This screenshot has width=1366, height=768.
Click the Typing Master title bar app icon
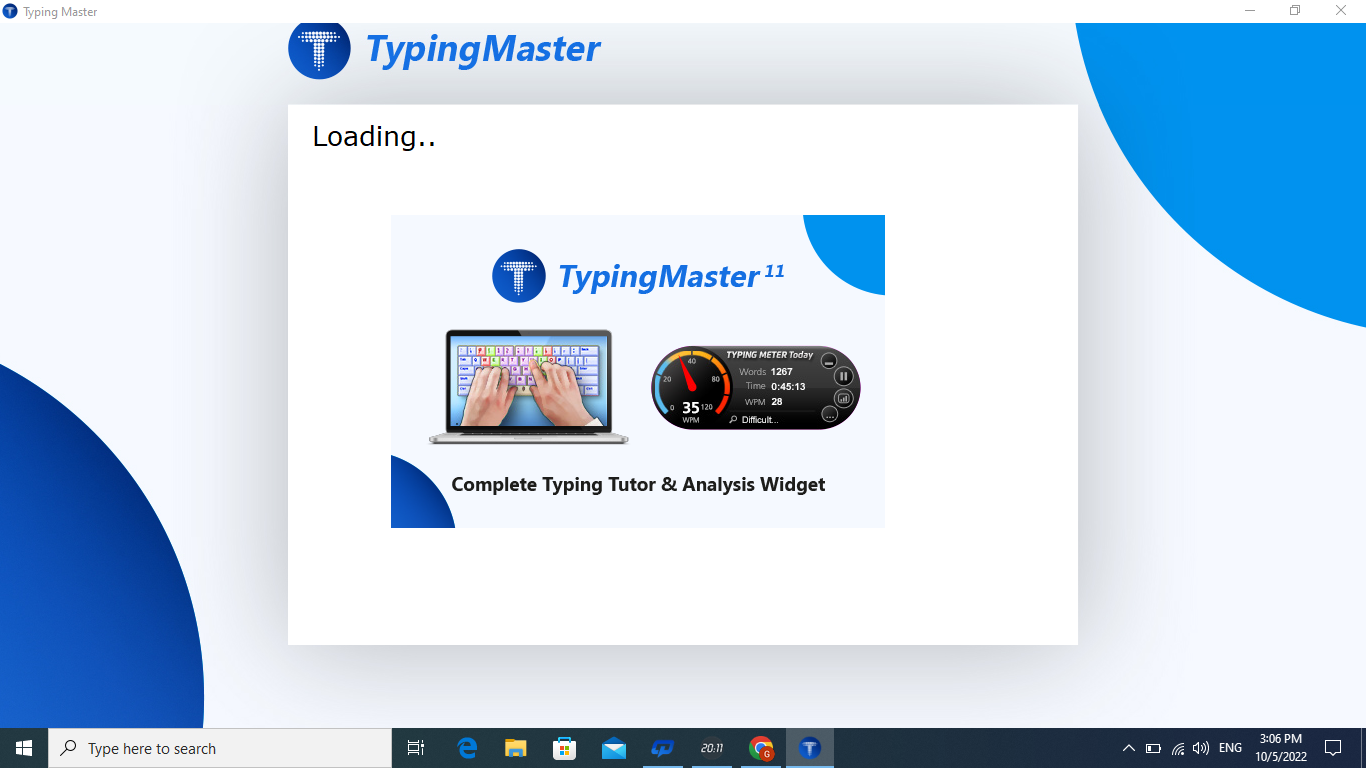tap(11, 11)
